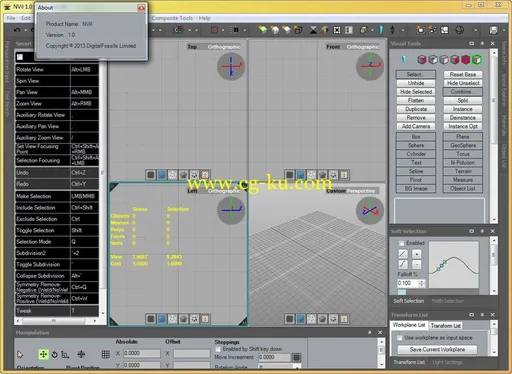This screenshot has height=374, width=512.
Task: Click the save disk icon in the toolbar
Action: [x=494, y=30]
